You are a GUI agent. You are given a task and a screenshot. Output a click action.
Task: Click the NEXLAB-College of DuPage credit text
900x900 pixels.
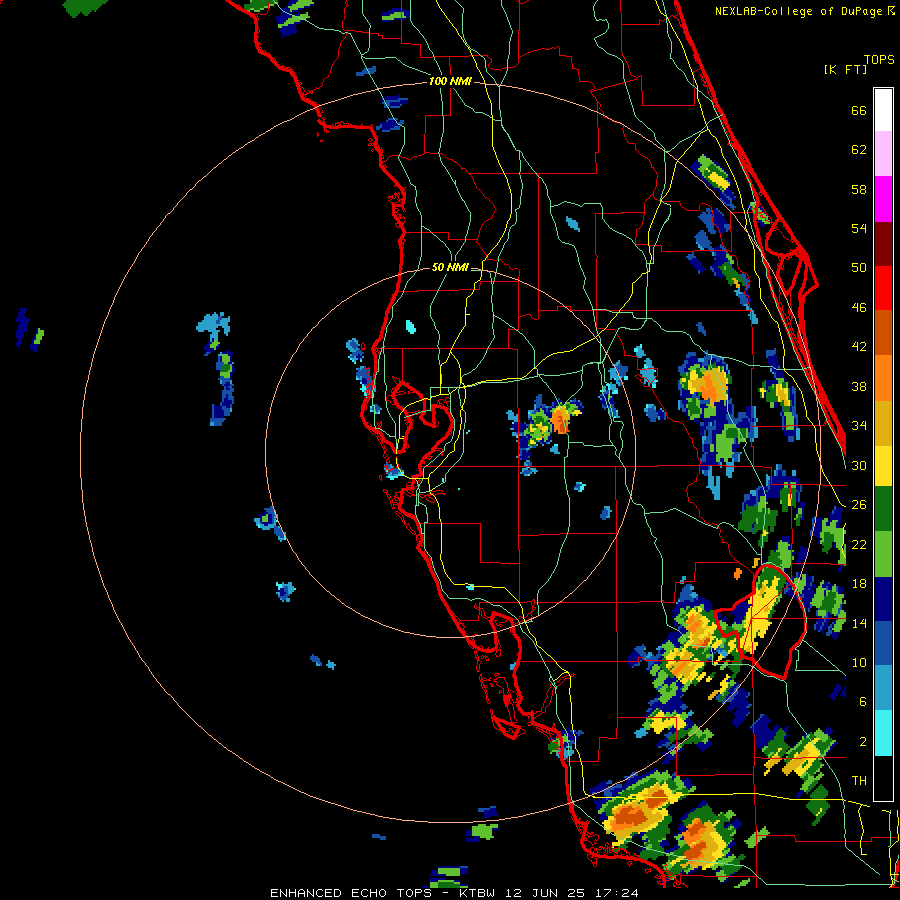[798, 11]
